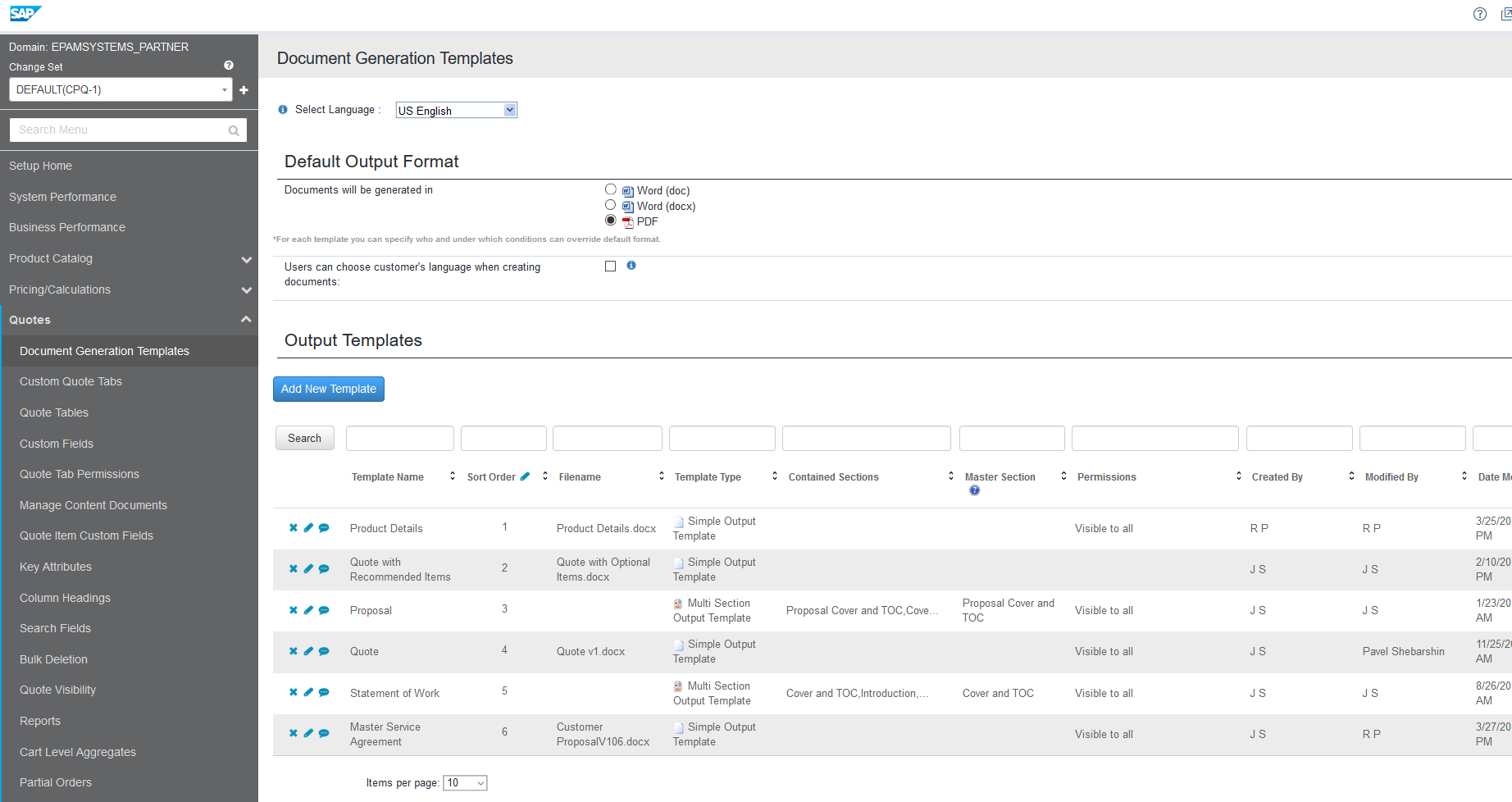Click Add New Template button
This screenshot has width=1512, height=802.
click(329, 389)
